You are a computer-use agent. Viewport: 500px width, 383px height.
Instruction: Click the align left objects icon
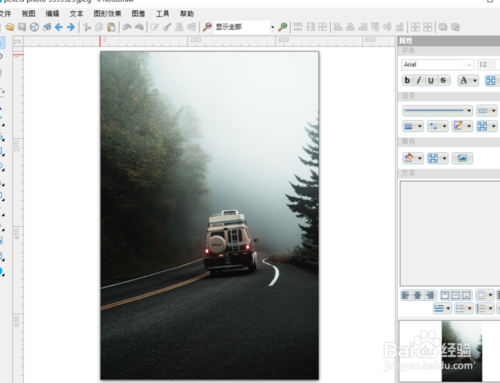tap(338, 27)
